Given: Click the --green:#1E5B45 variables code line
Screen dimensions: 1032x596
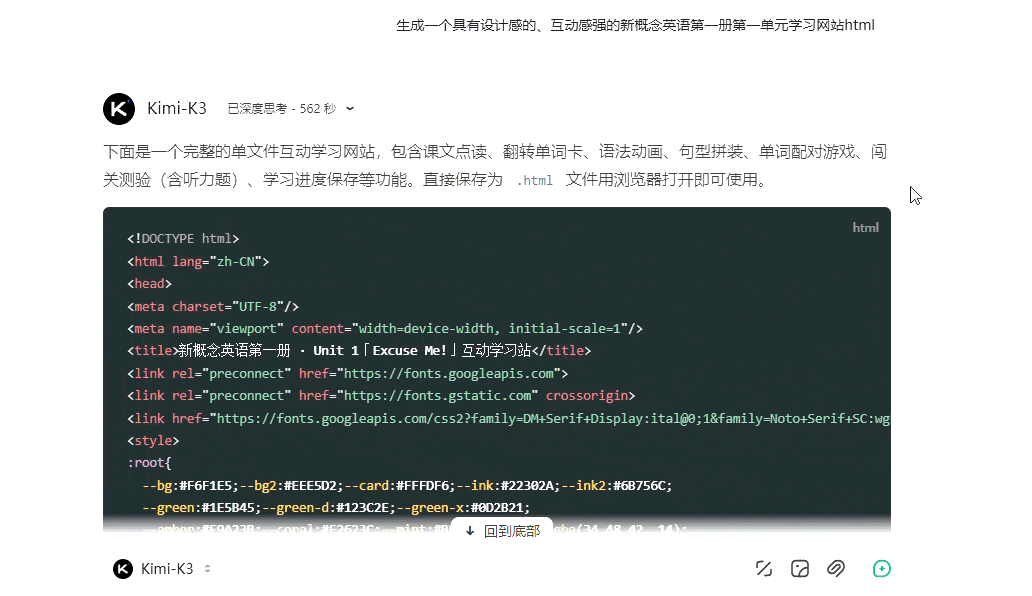Looking at the screenshot, I should click(x=336, y=507).
